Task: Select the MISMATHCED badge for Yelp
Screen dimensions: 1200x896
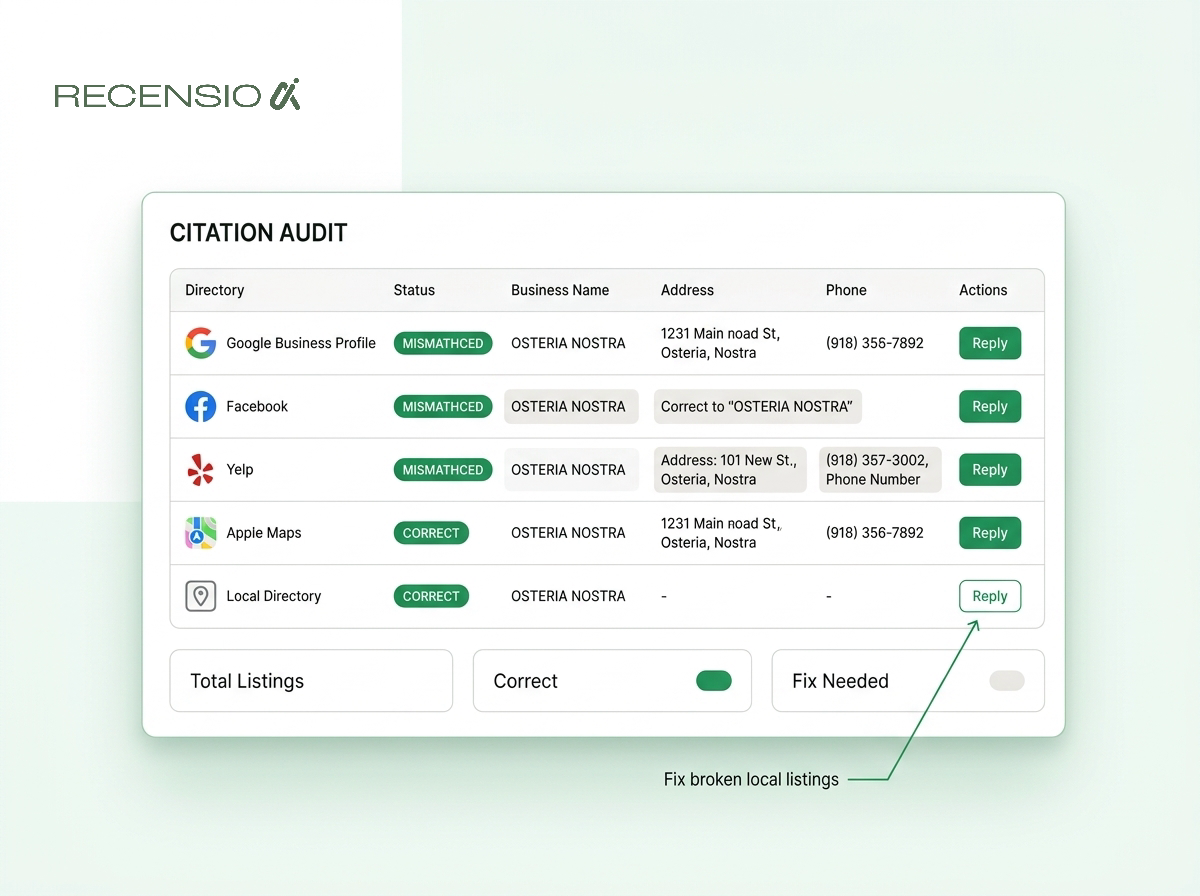Action: click(x=443, y=470)
